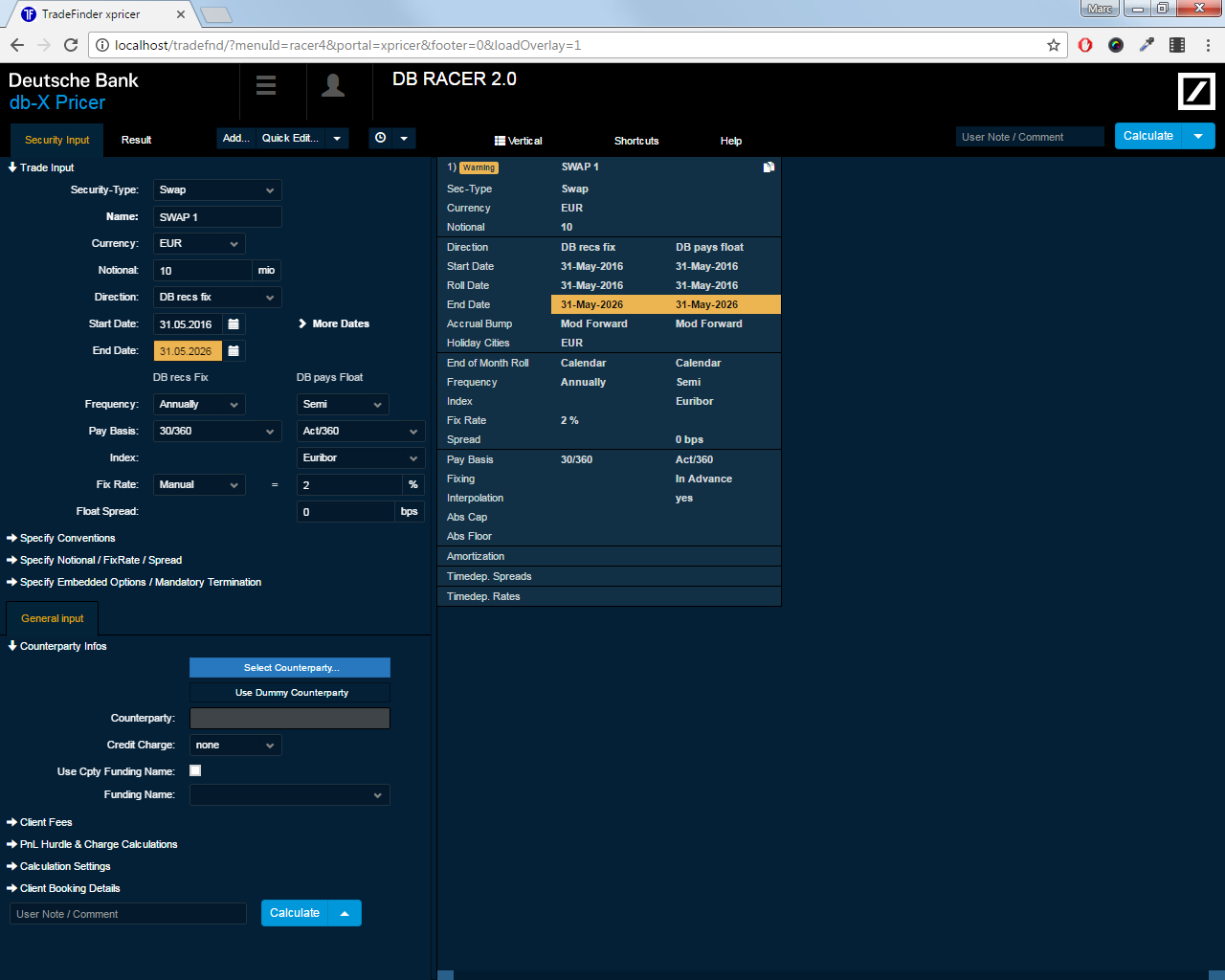Enable Use Cpty Funding Name checkbox

point(195,770)
